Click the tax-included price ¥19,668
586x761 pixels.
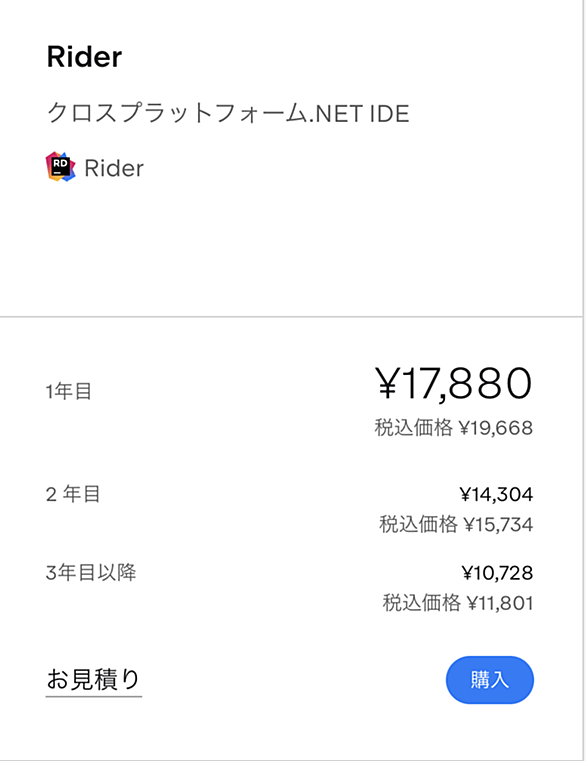point(496,428)
